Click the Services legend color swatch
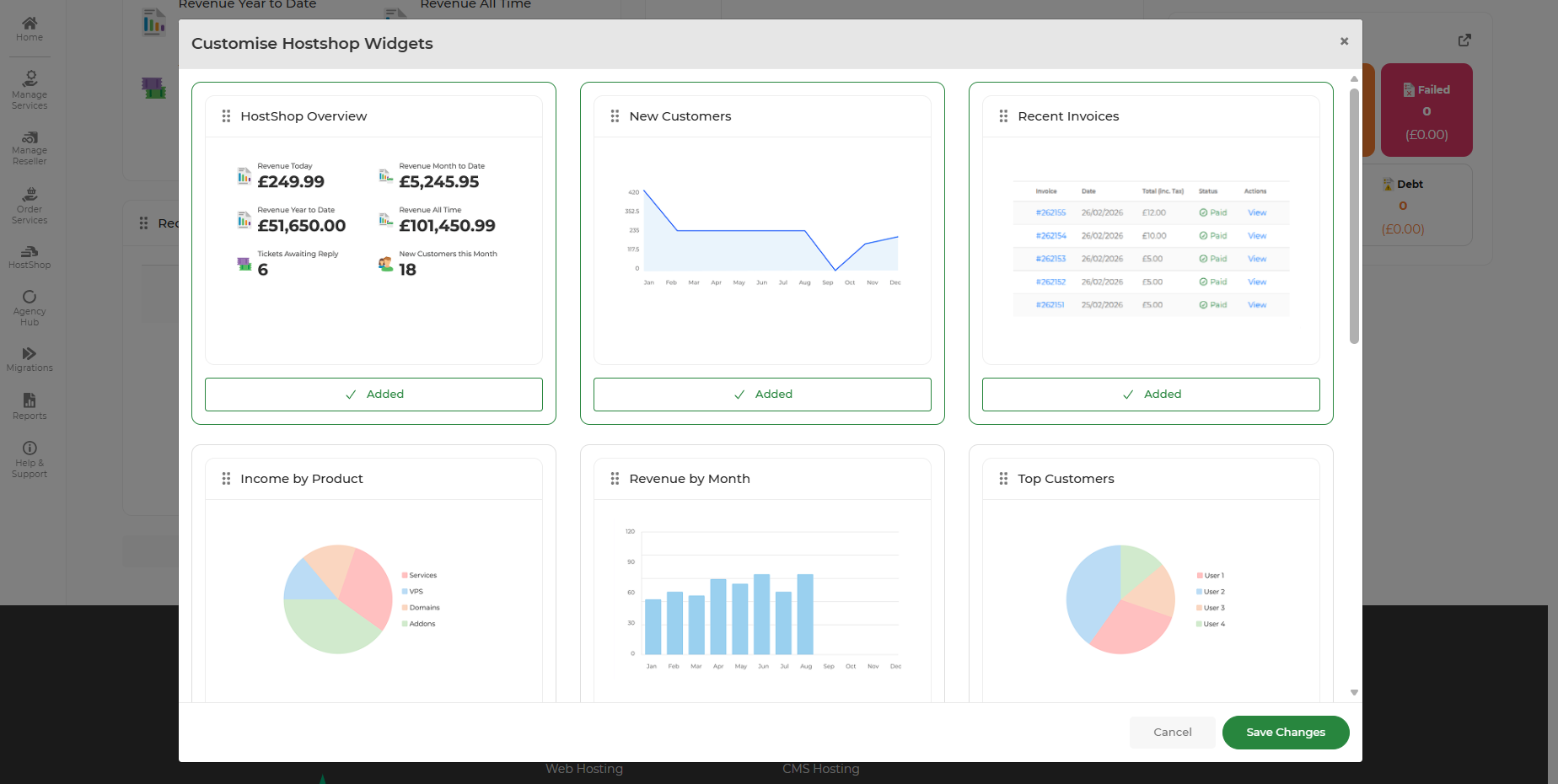 coord(405,575)
